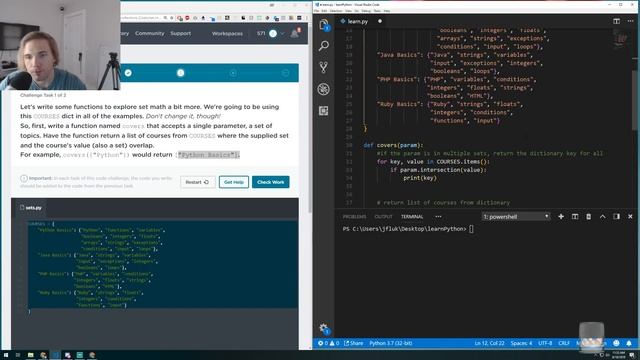Open the third step in challenge progress bar
The height and width of the screenshot is (360, 640).
233,73
